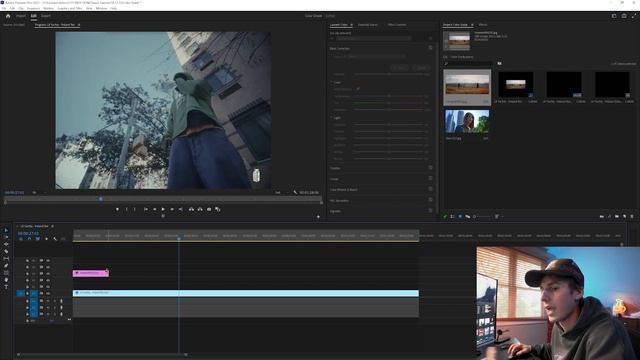
Task: Add a marker from the Program monitor transport
Action: (117, 209)
